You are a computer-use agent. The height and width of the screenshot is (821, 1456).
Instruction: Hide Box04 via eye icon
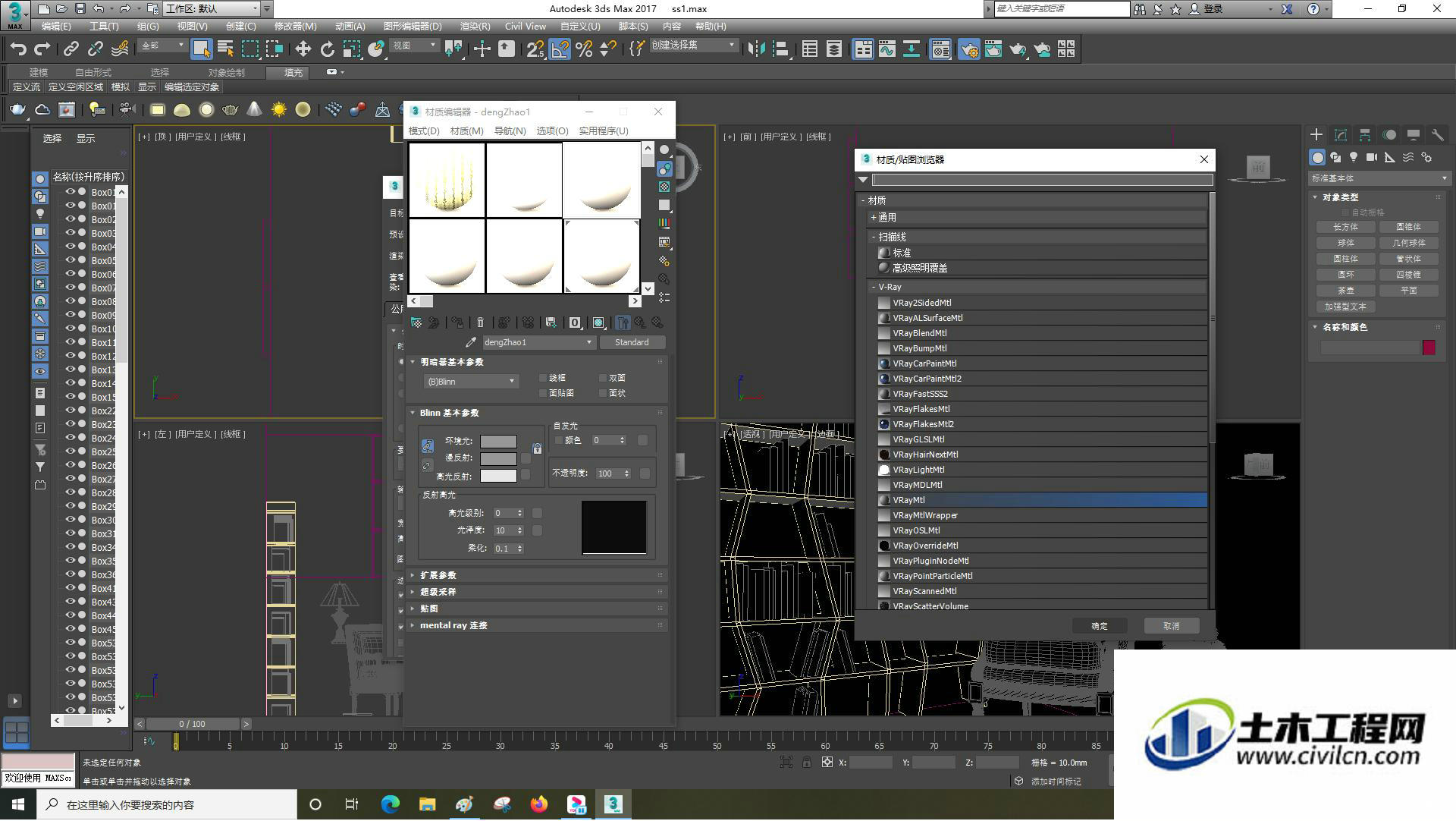(x=71, y=247)
